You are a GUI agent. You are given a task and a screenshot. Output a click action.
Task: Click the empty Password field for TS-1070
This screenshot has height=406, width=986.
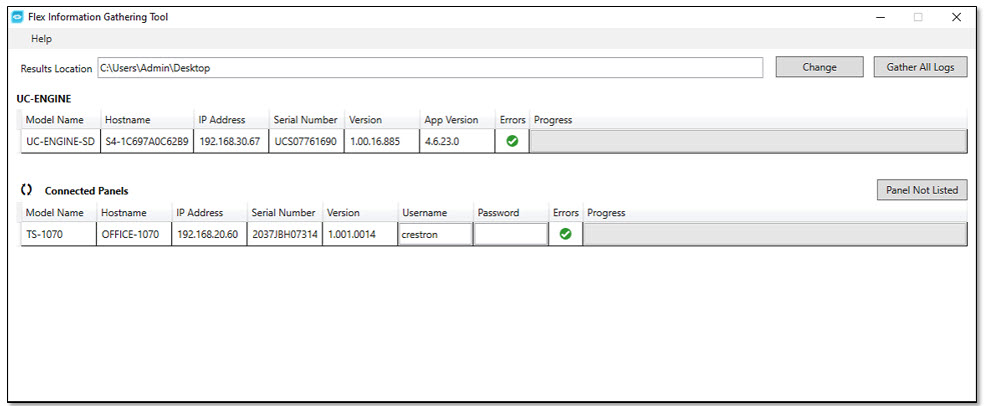[510, 234]
